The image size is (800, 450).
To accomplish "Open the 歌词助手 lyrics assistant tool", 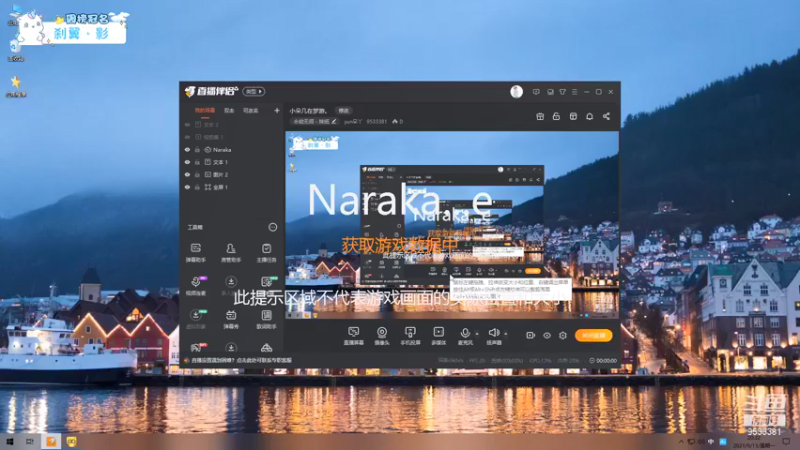I will pos(266,319).
